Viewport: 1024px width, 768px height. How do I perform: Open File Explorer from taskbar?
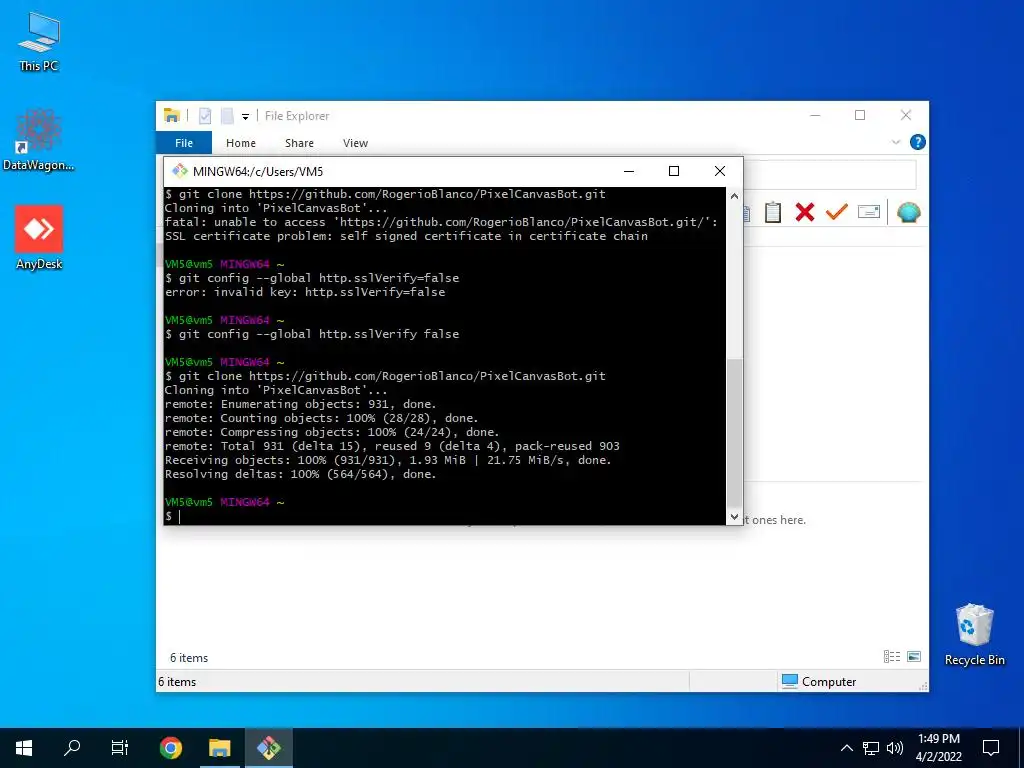point(219,748)
